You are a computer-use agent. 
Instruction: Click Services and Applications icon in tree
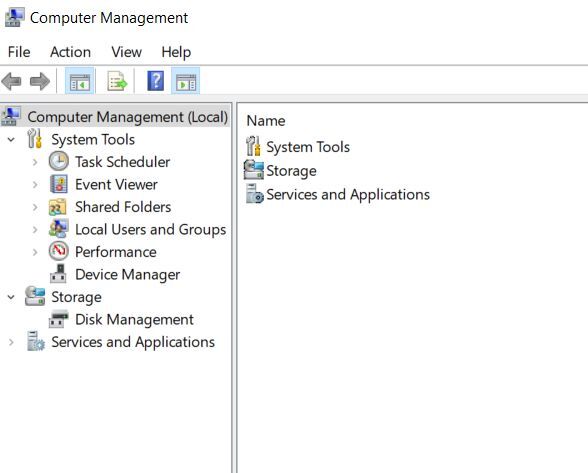point(36,341)
